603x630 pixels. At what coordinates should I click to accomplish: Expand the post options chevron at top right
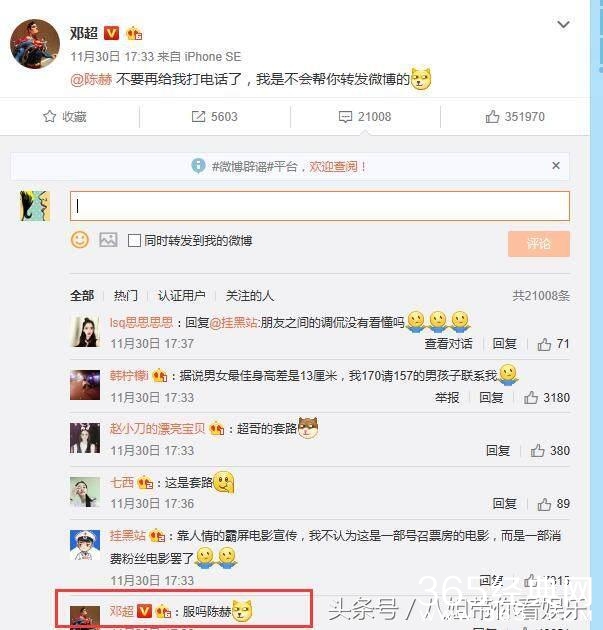tap(563, 25)
